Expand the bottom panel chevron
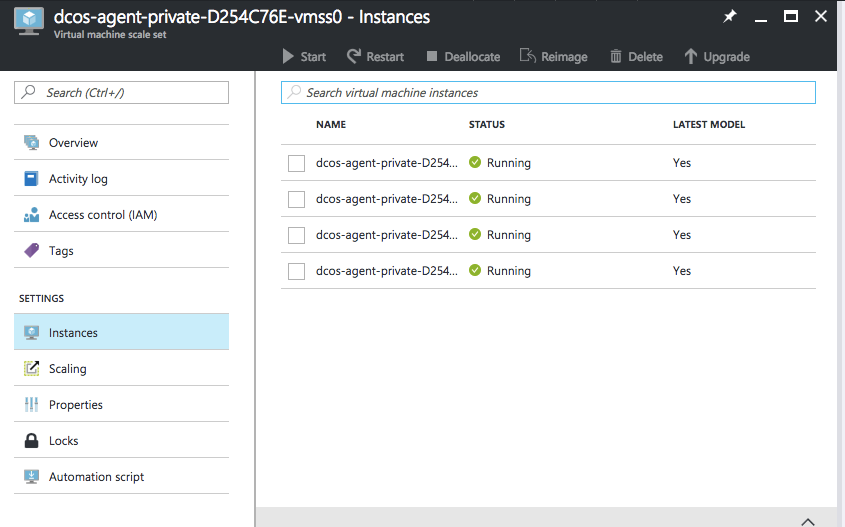 (807, 519)
